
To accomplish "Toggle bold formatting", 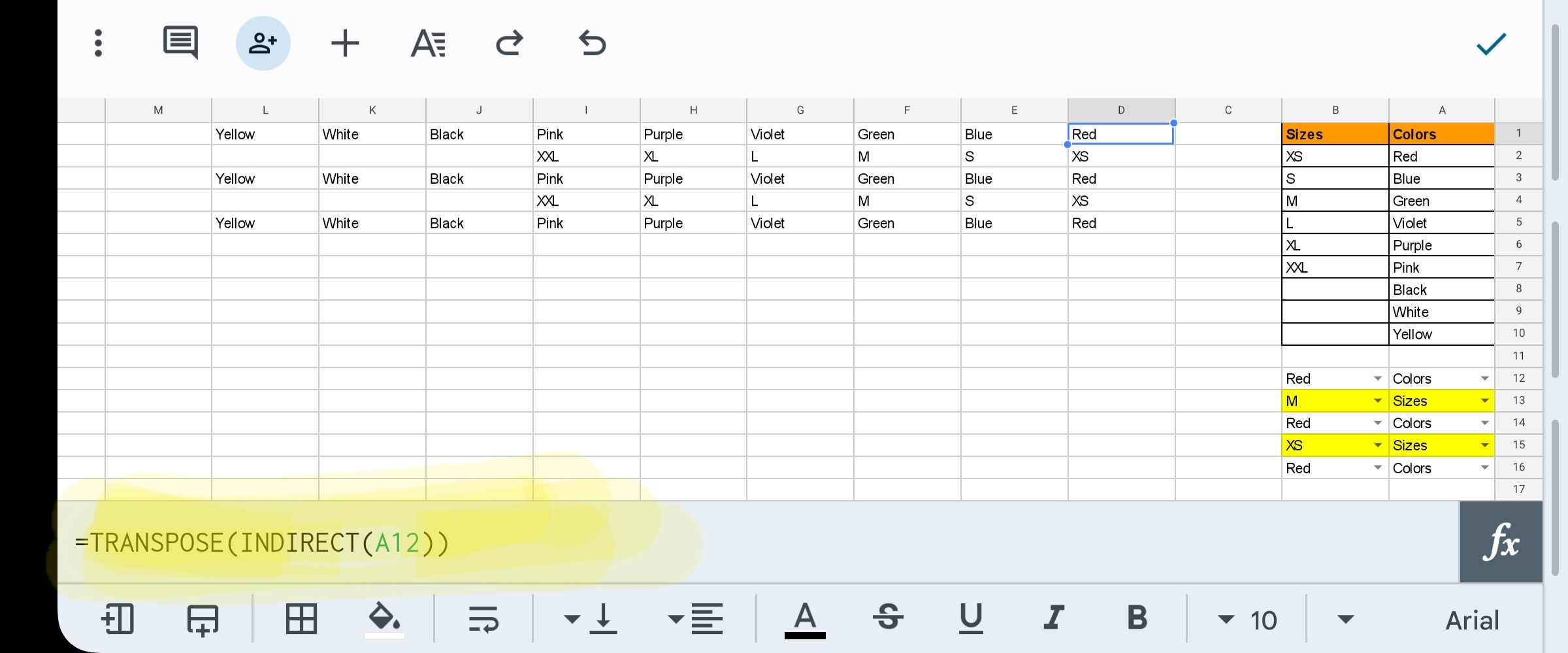I will [1137, 619].
